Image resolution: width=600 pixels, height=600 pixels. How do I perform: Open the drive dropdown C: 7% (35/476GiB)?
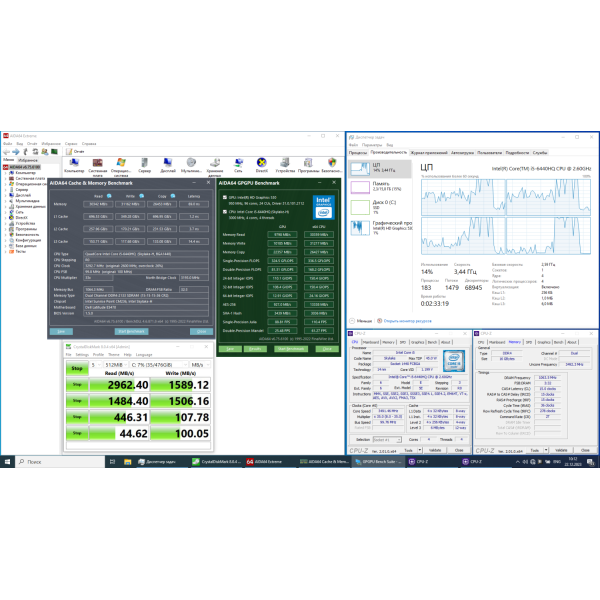click(x=159, y=365)
